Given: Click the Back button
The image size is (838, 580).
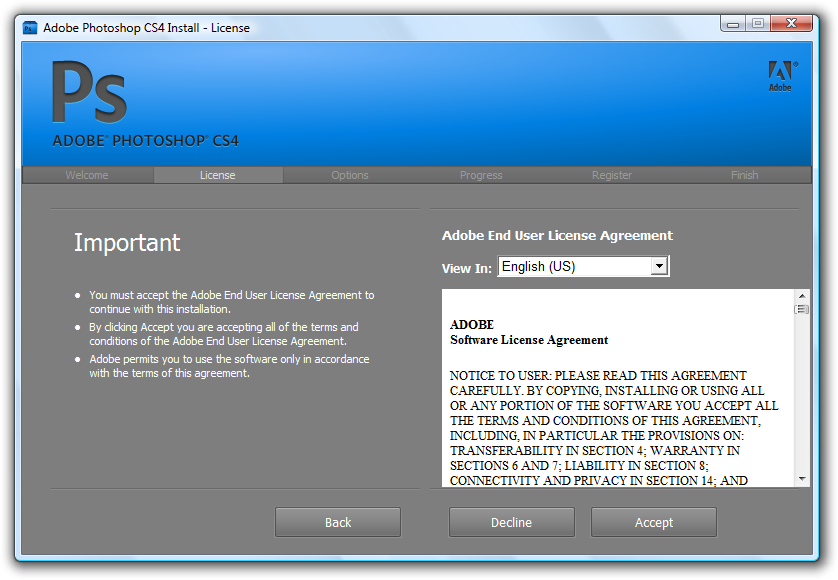Looking at the screenshot, I should tap(338, 522).
